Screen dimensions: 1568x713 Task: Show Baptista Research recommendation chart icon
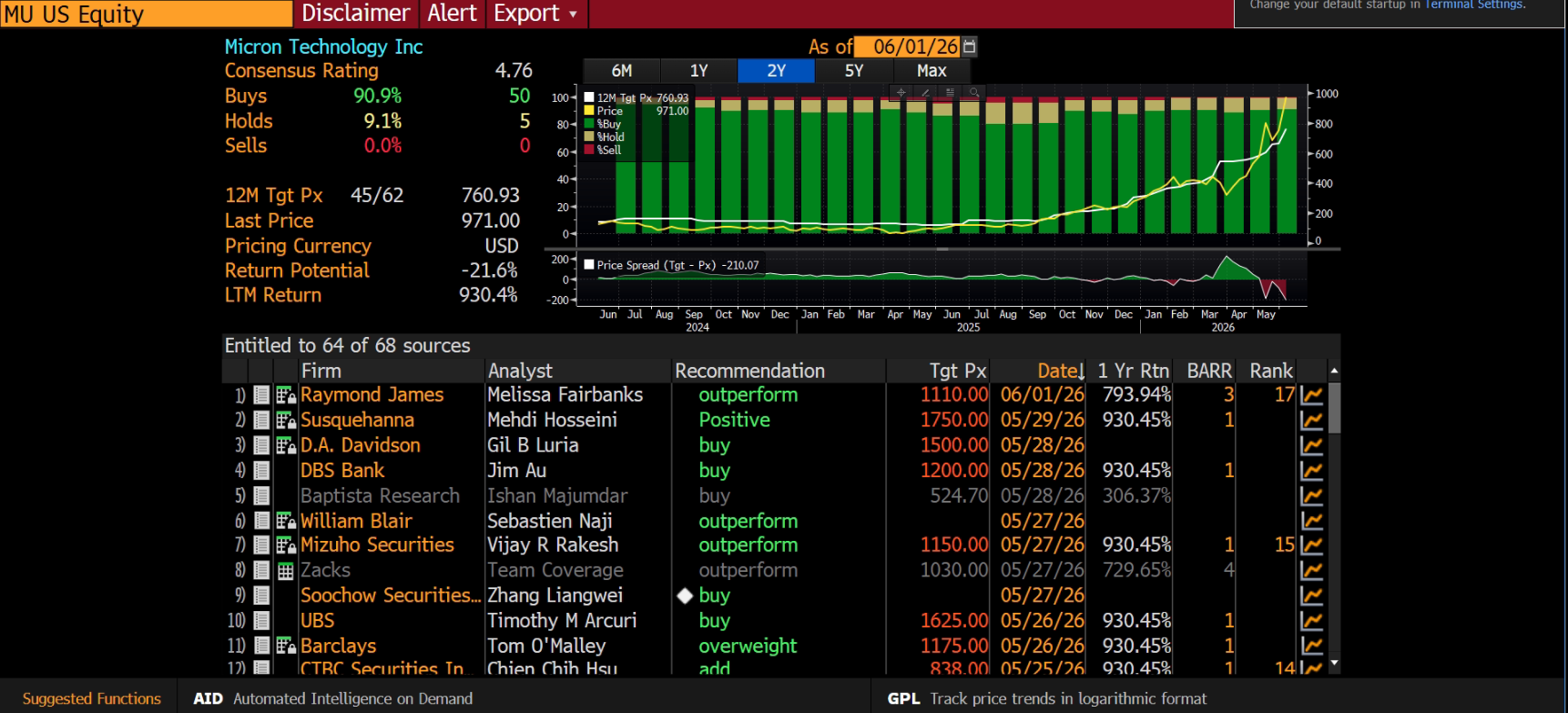click(1311, 496)
